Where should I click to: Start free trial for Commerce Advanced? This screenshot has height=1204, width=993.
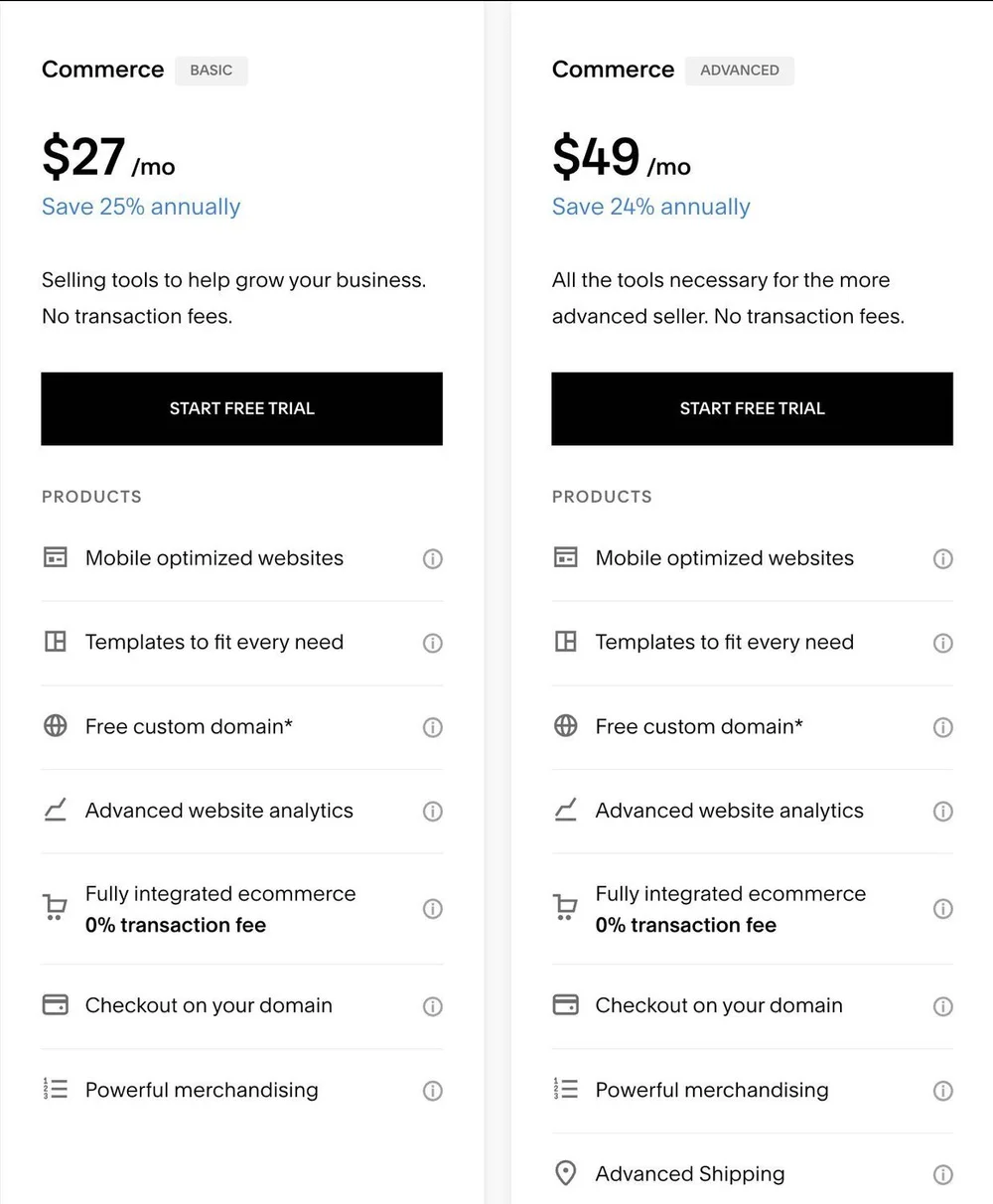[x=752, y=408]
